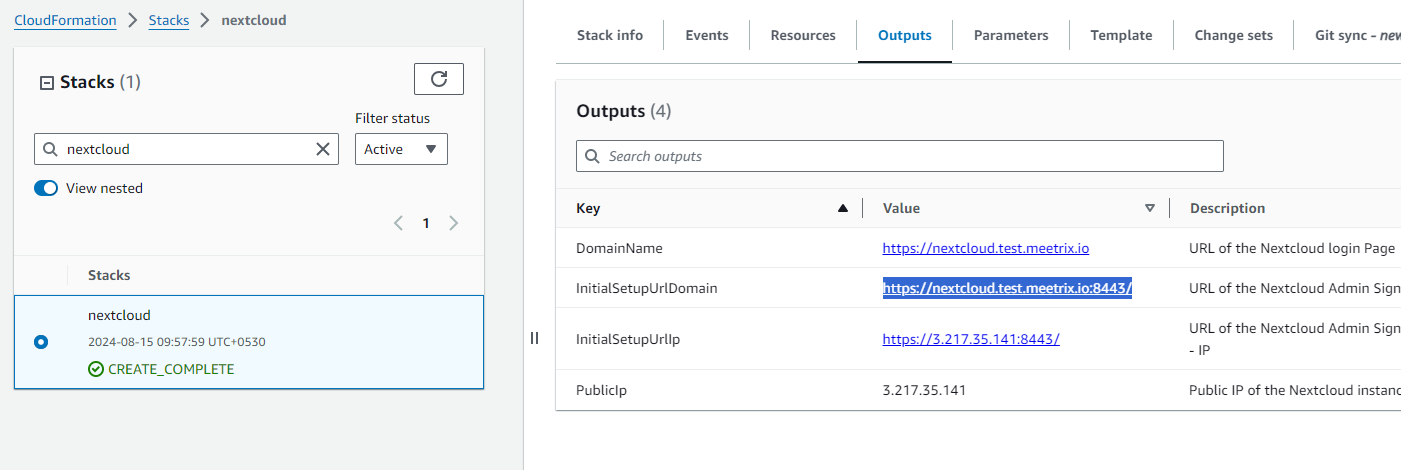Click the InitialSetupUrlDomain key cell
Image resolution: width=1401 pixels, height=470 pixels.
coord(647,288)
